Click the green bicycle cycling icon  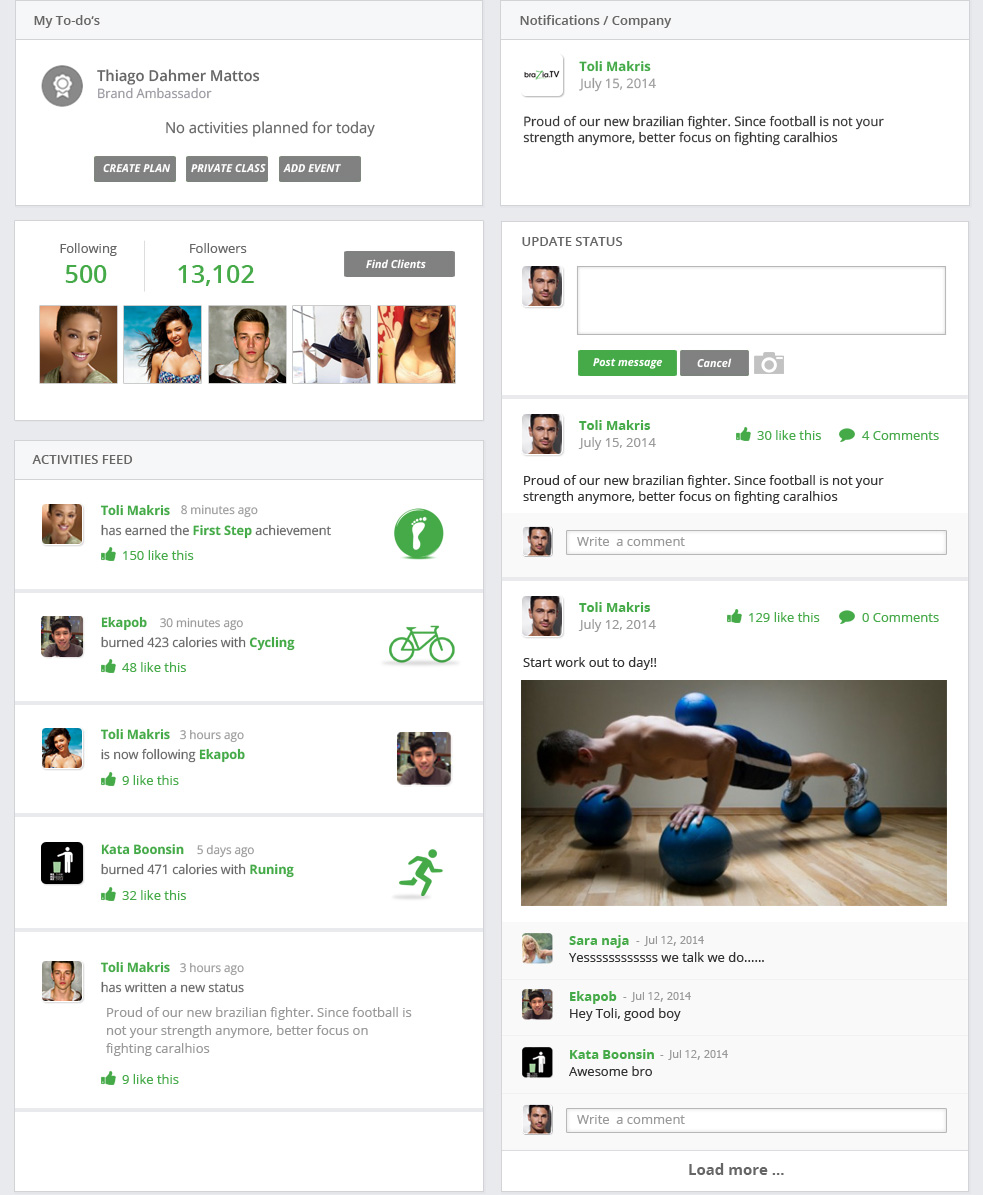tap(421, 644)
